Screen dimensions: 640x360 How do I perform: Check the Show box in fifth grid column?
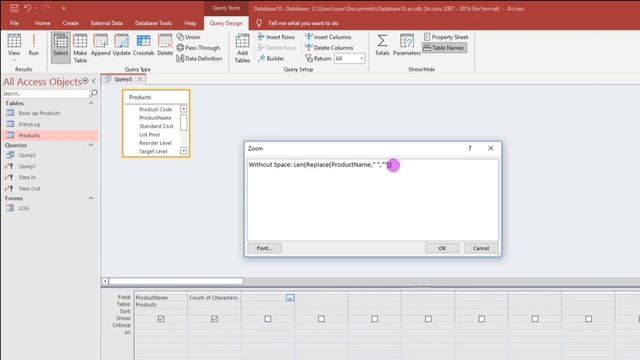(375, 318)
